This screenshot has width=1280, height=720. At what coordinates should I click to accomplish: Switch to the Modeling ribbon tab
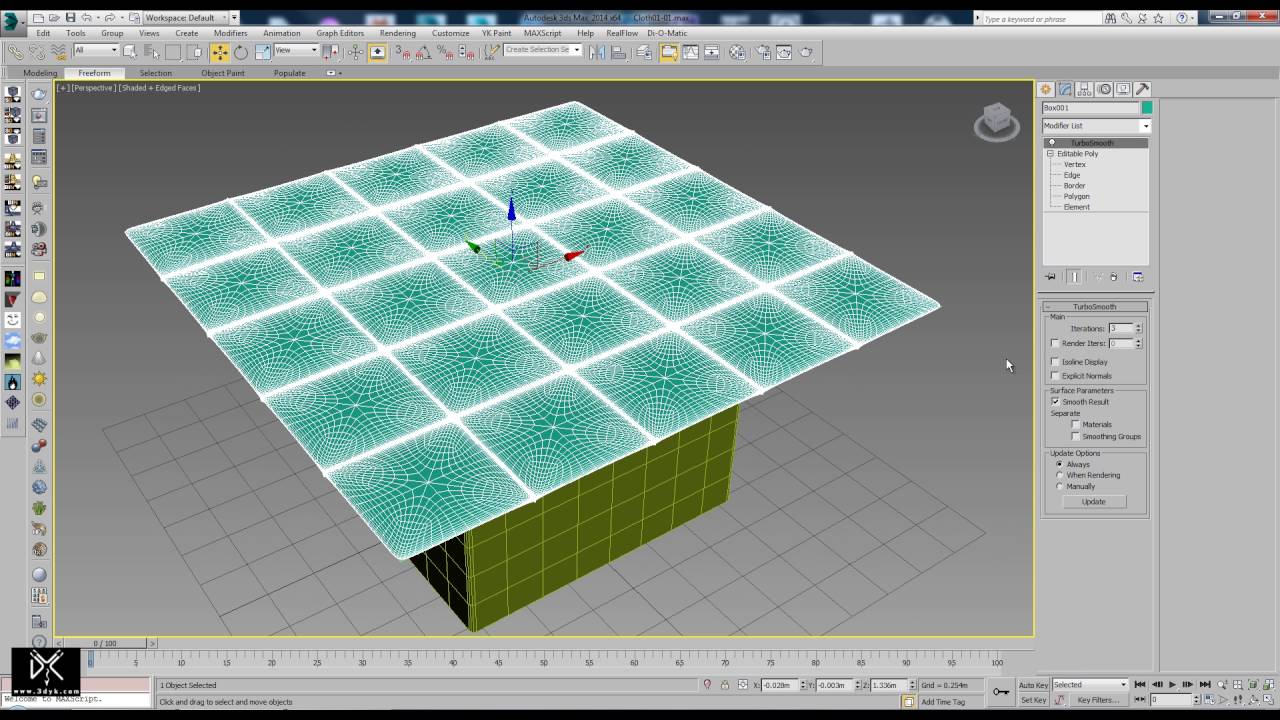[40, 73]
